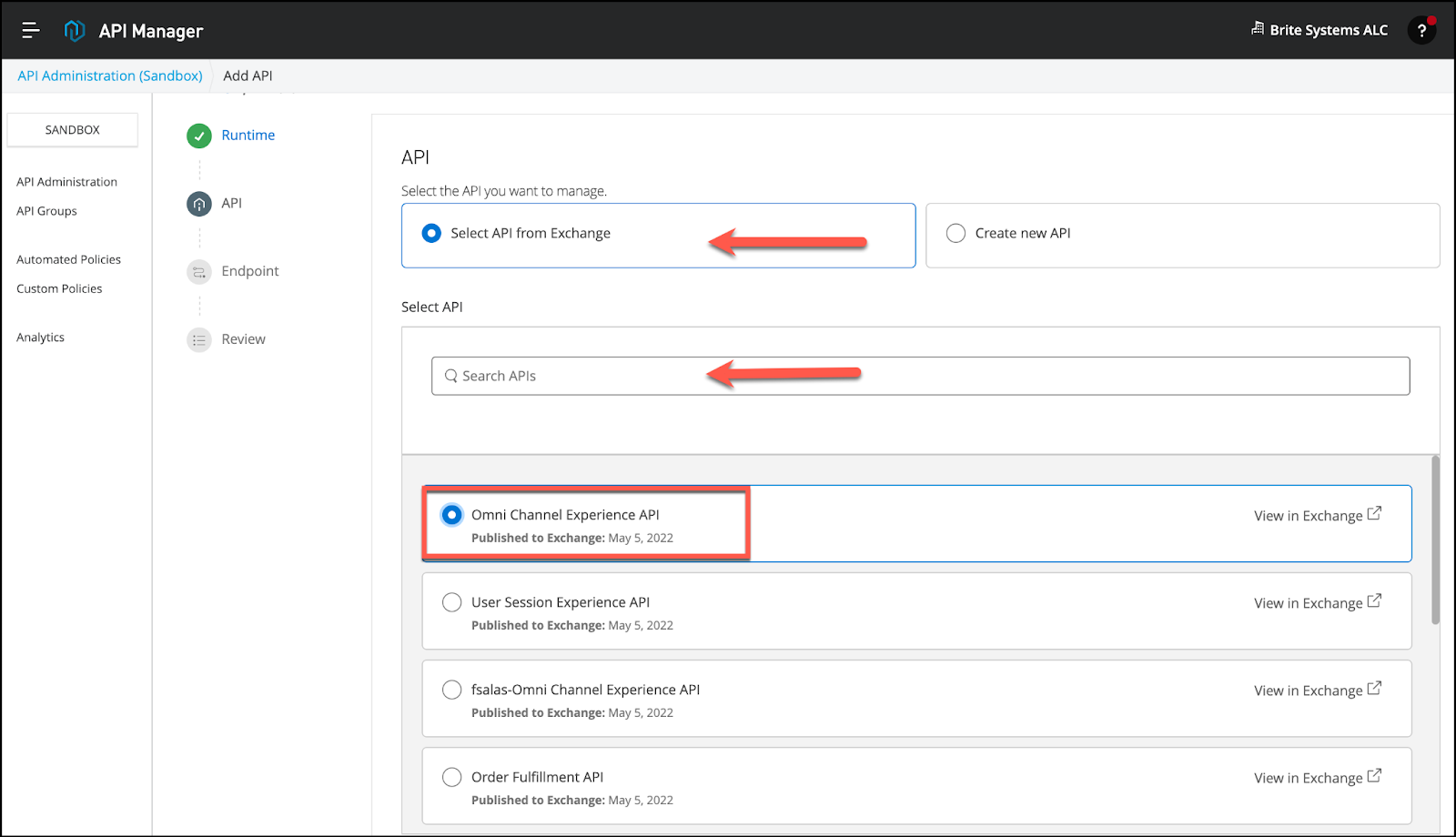Screen dimensions: 1456x837
Task: Choose Create new API radio button
Action: click(955, 234)
